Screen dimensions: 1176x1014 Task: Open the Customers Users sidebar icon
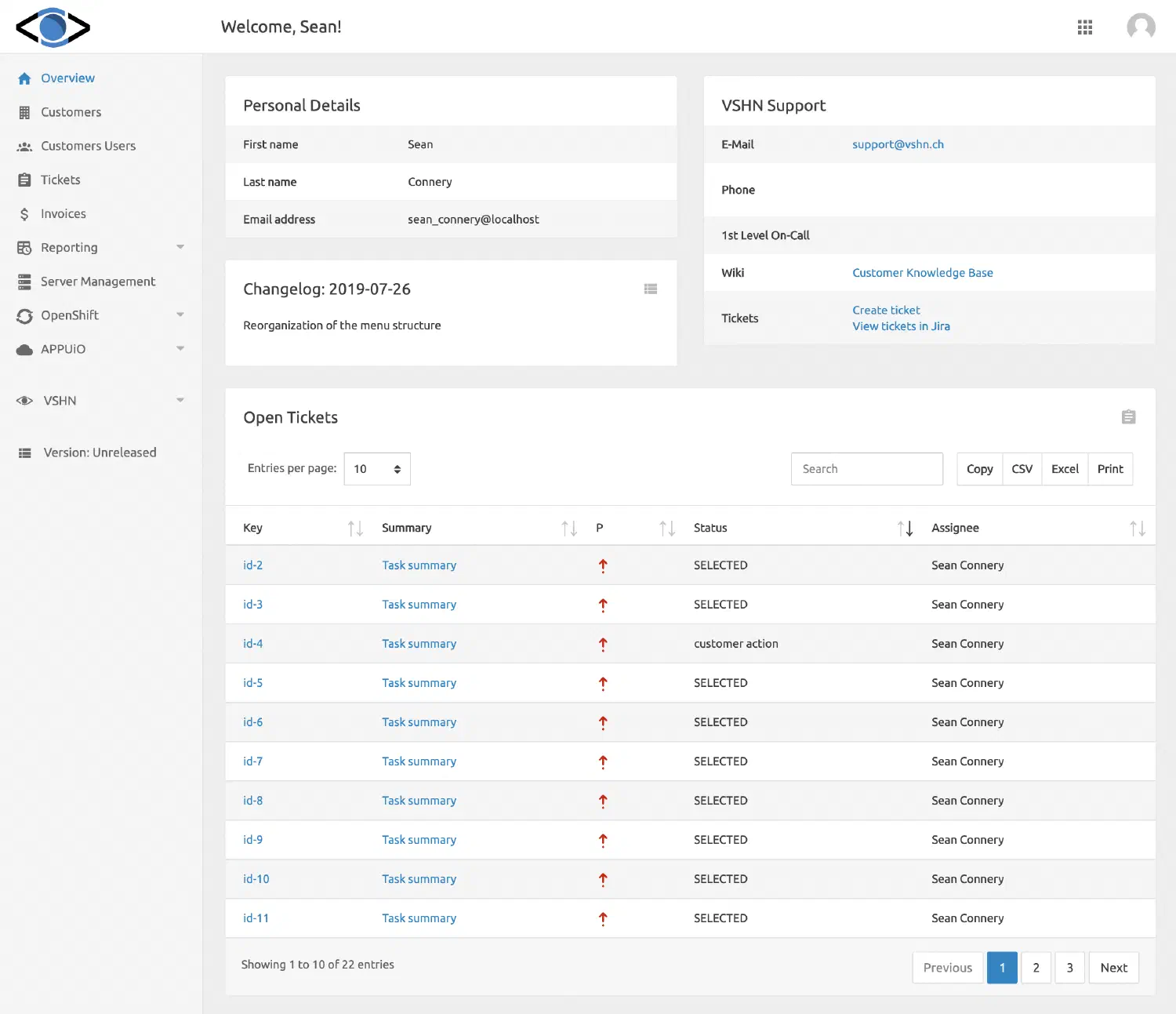pyautogui.click(x=24, y=145)
